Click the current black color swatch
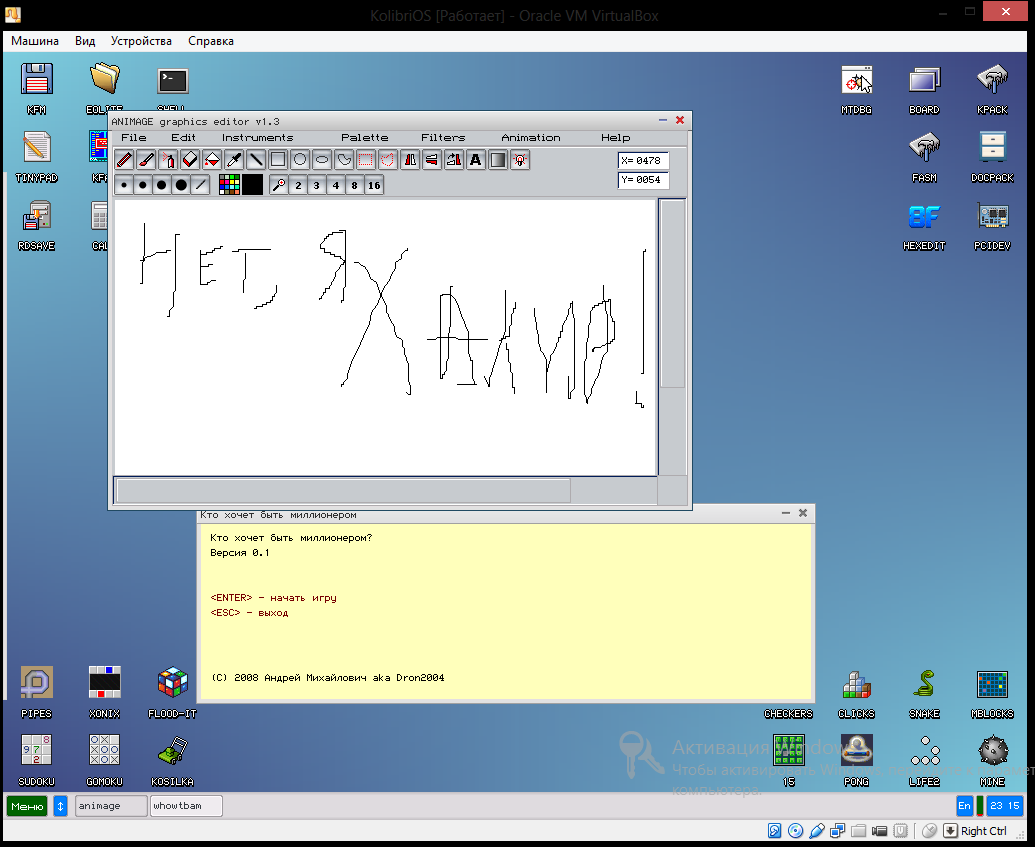Viewport: 1035px width, 847px height. click(252, 185)
